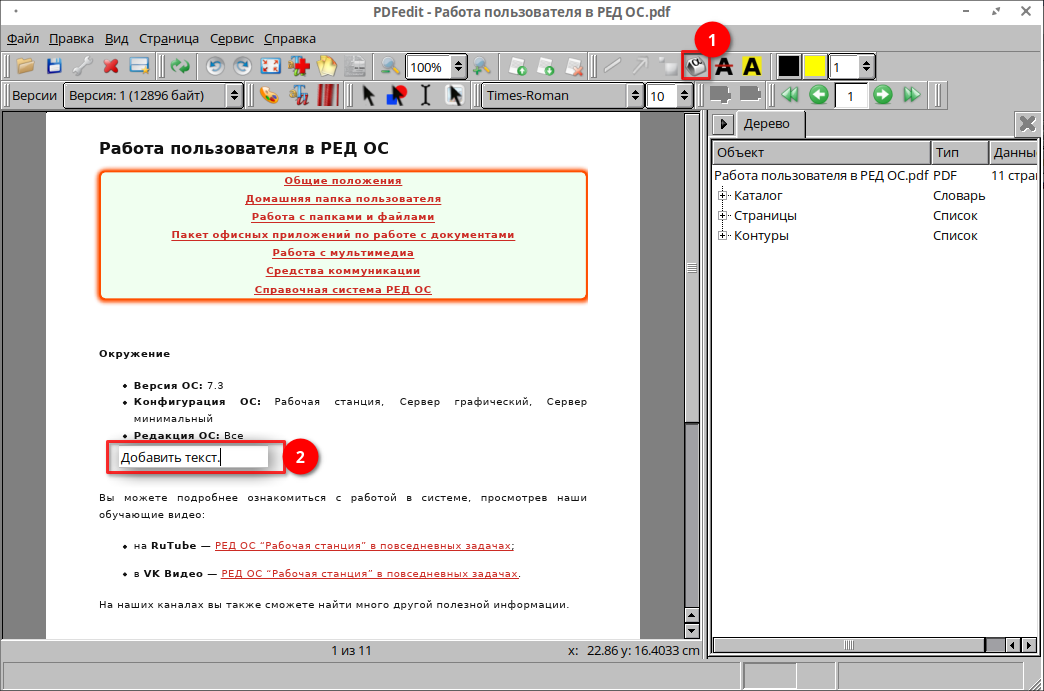Select the strikethrough text tool
The height and width of the screenshot is (691, 1044).
[724, 67]
